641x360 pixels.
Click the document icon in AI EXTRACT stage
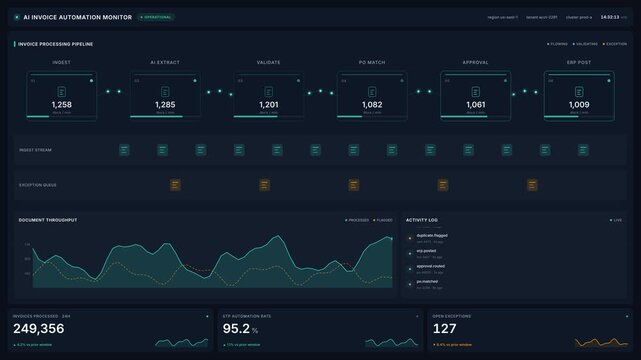(x=165, y=92)
